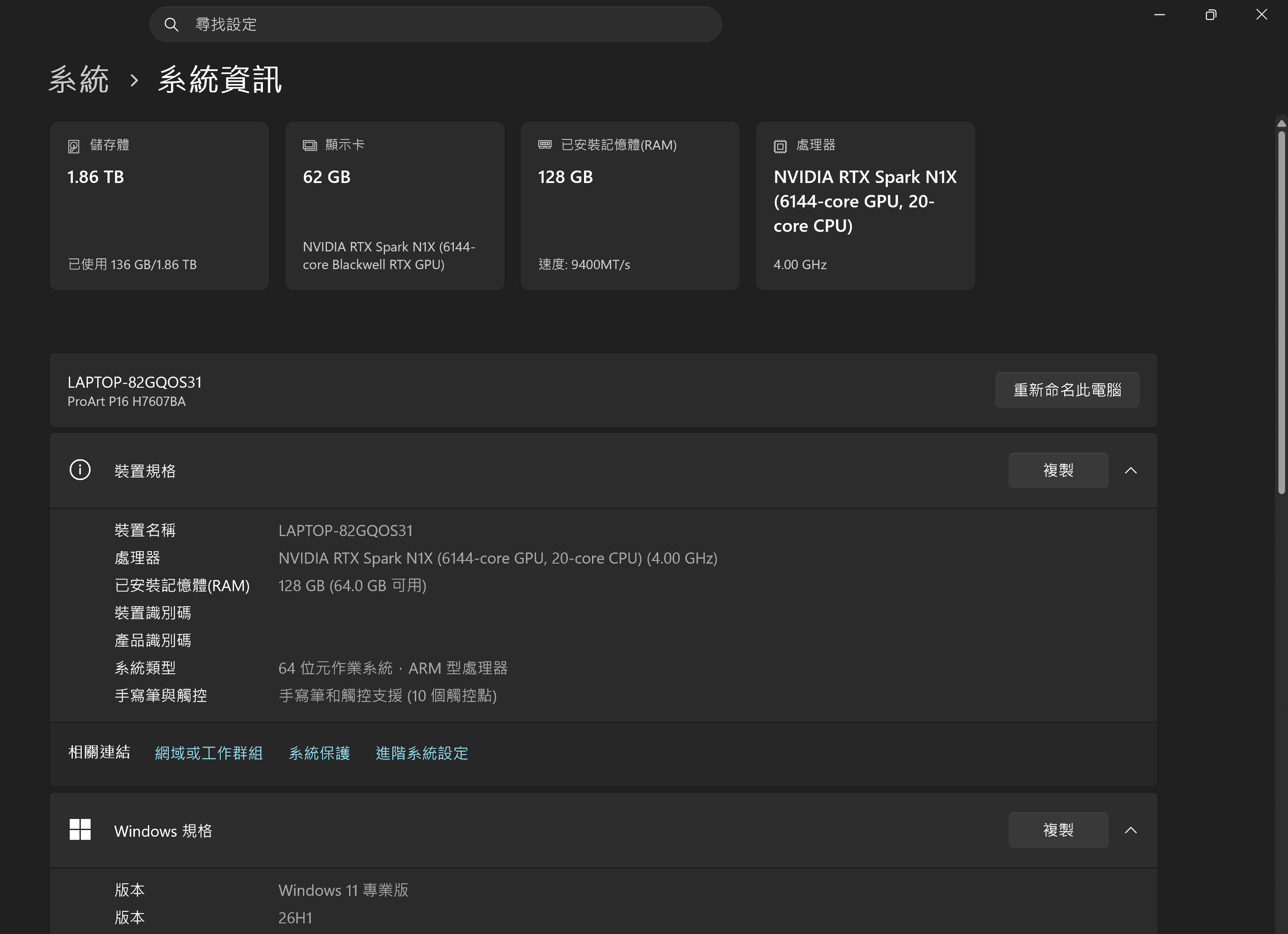Click the processor (處理器) chip icon
Screen dimensions: 1288x934
point(780,146)
